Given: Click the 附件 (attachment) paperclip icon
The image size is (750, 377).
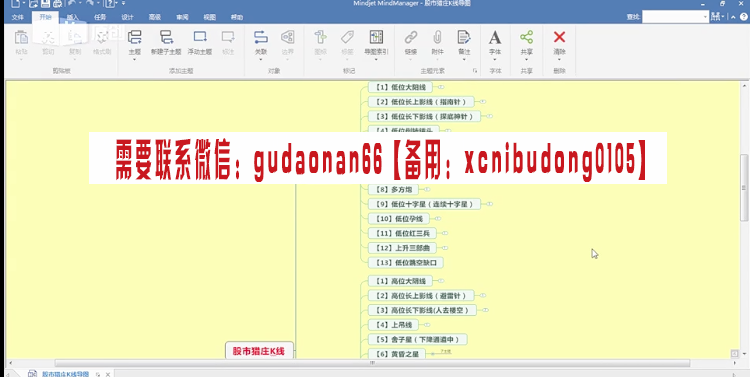Looking at the screenshot, I should (437, 37).
